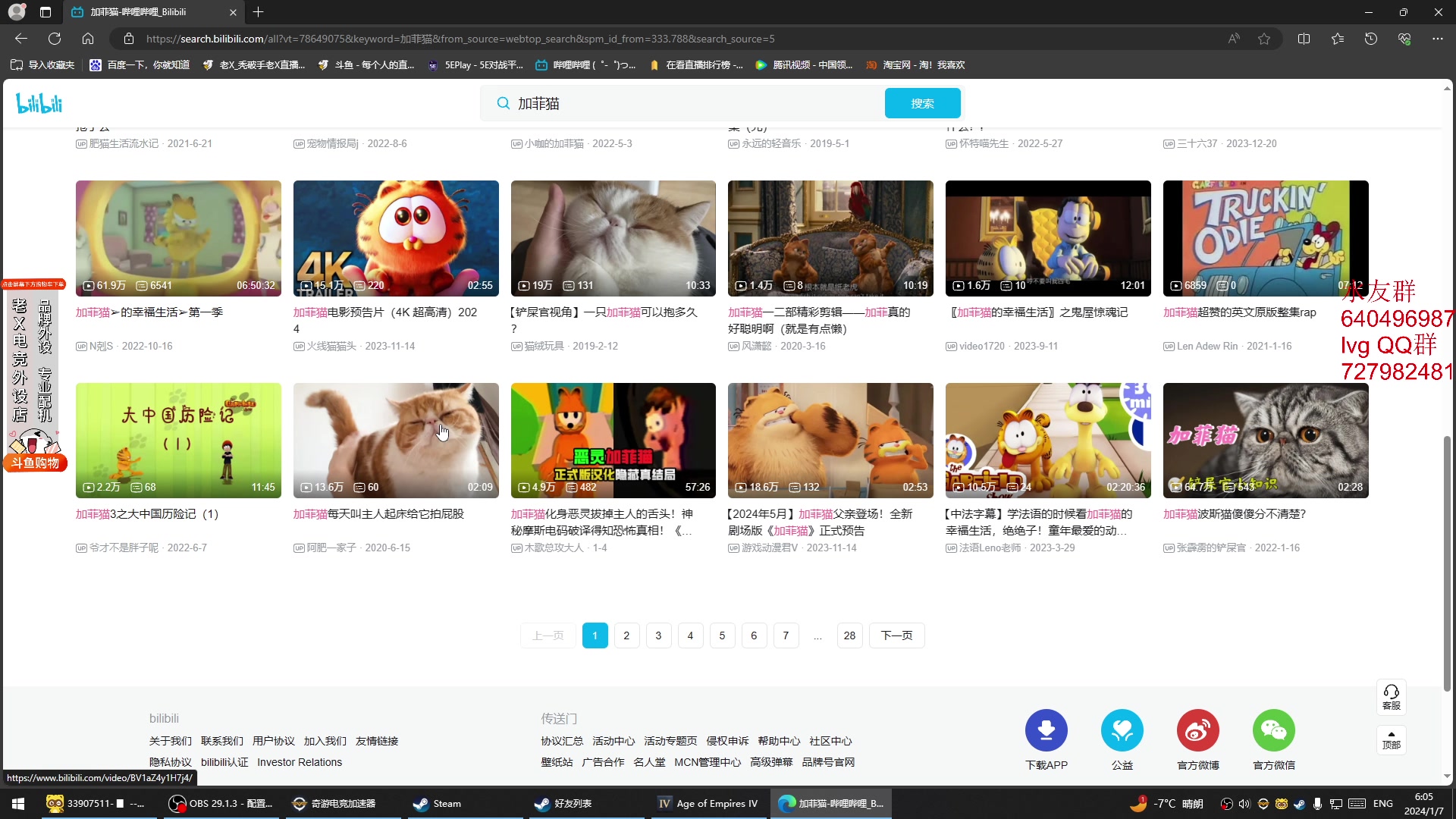
Task: Open the official WeChat icon
Action: 1273,730
